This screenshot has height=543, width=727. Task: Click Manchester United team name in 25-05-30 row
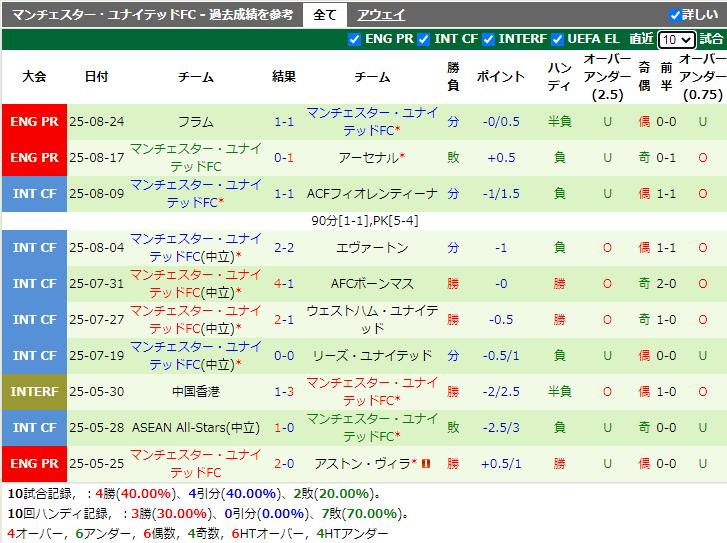pyautogui.click(x=372, y=391)
